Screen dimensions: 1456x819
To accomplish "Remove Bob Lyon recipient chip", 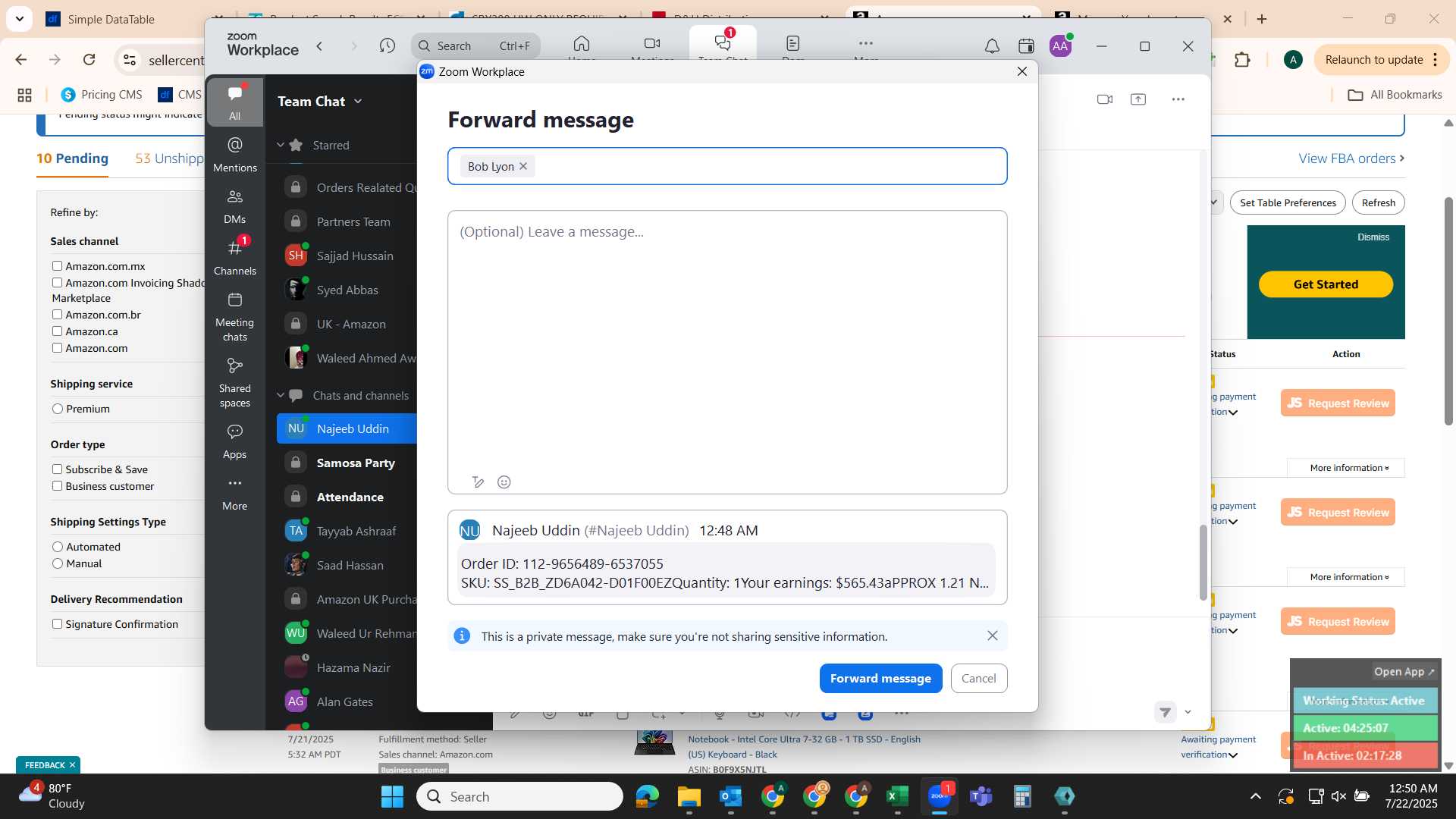I will point(523,166).
